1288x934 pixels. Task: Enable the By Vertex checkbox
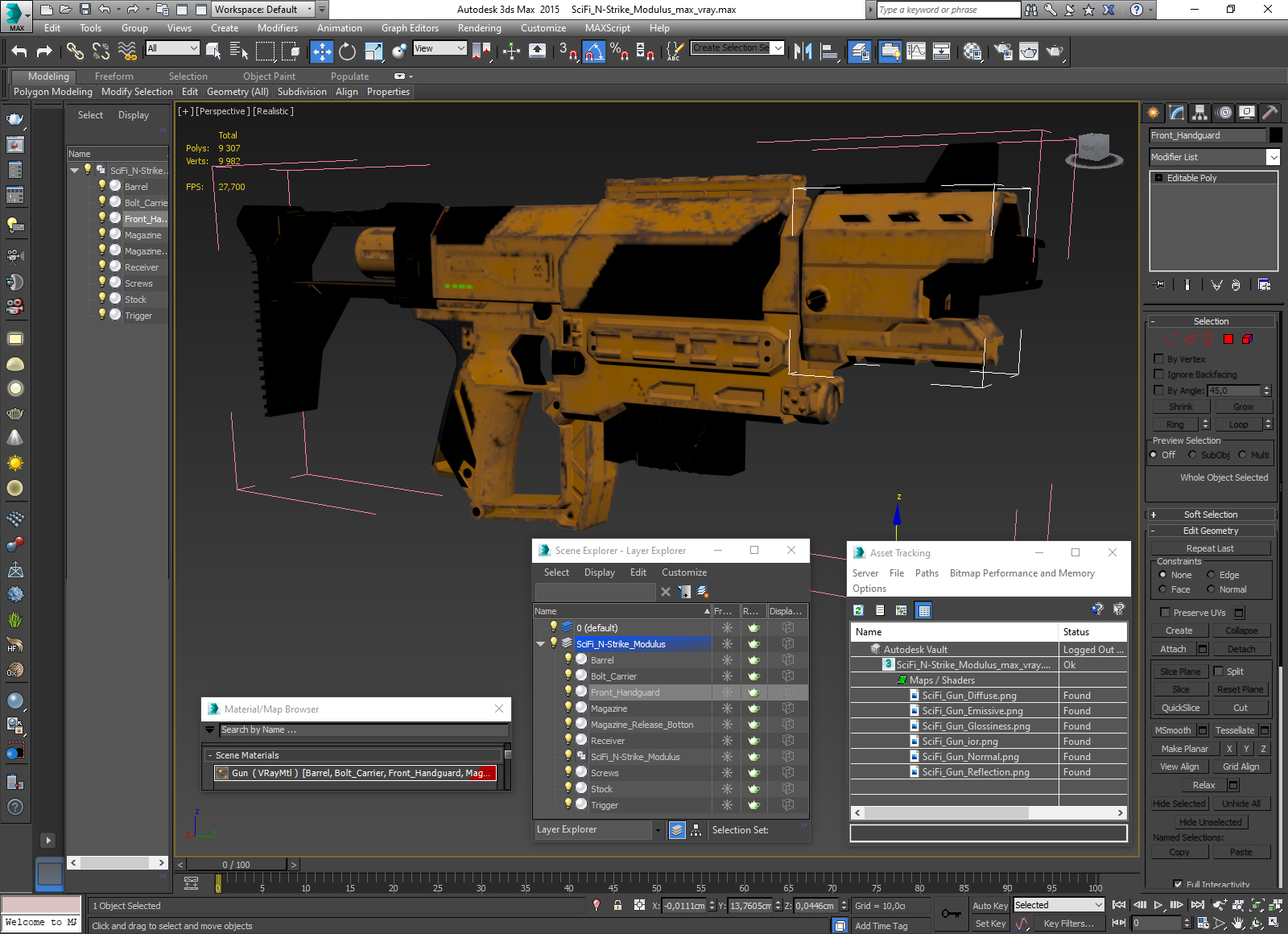pos(1158,359)
